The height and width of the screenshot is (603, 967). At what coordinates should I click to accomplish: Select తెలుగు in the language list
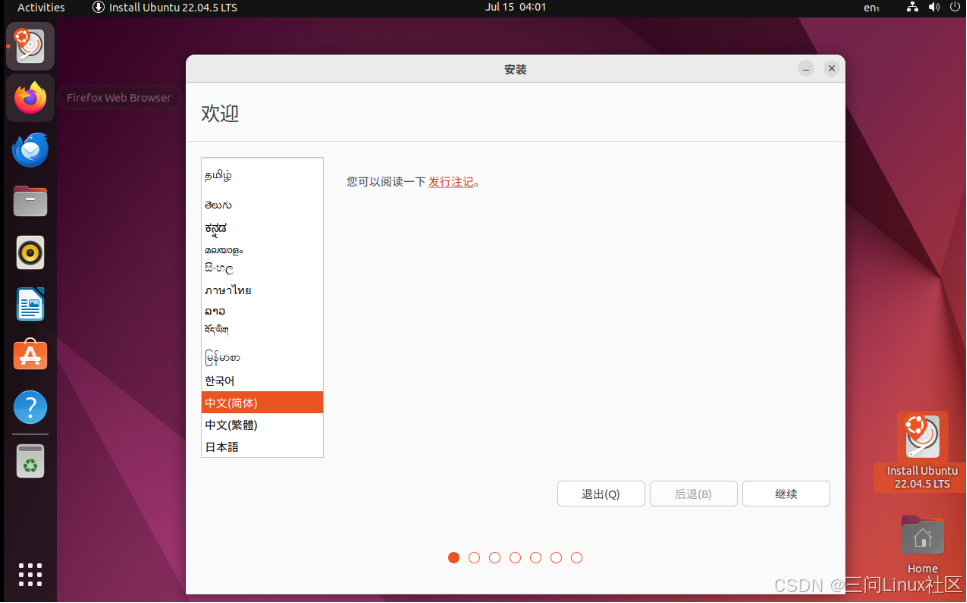point(262,205)
